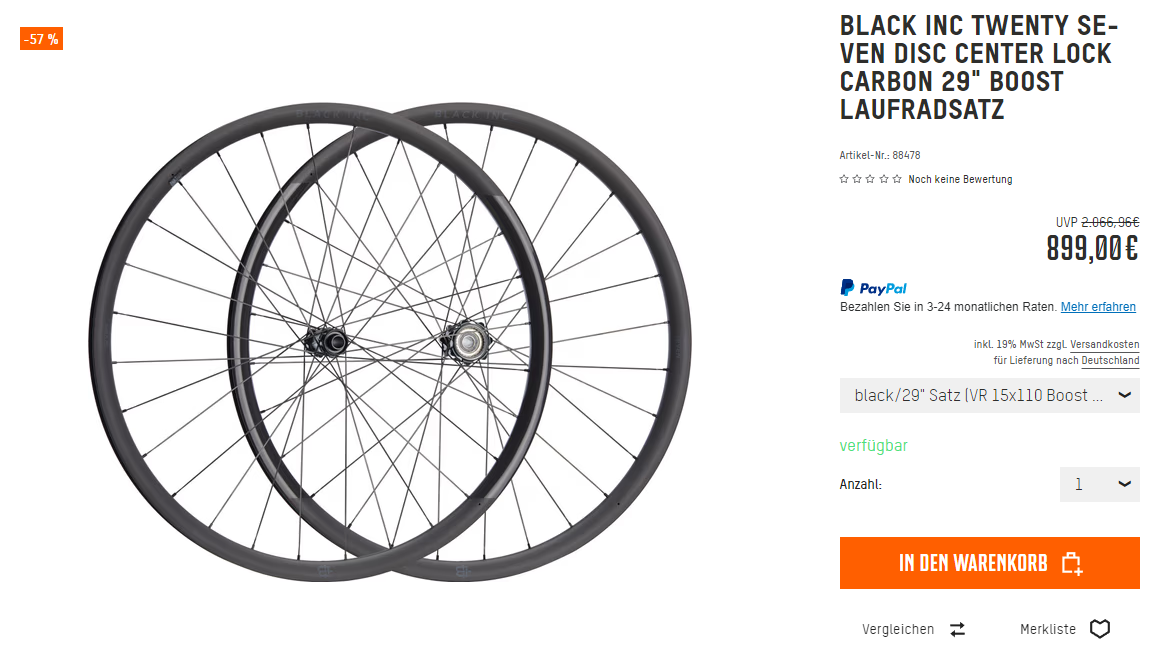Click the Black Inc Twenty Seven product title
Image resolution: width=1166 pixels, height=655 pixels.
coord(978,67)
